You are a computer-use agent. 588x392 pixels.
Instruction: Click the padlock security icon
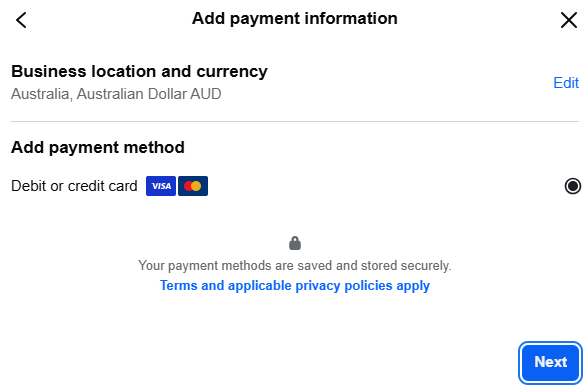point(295,243)
